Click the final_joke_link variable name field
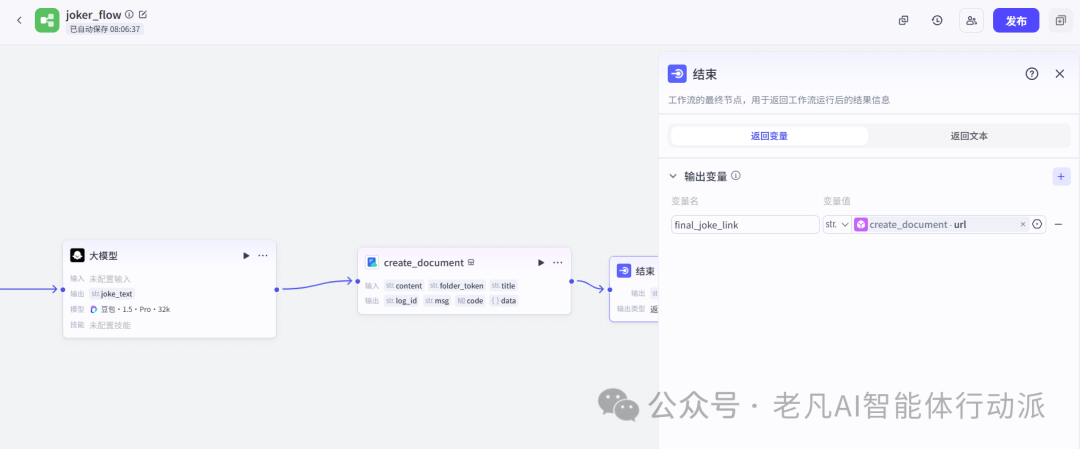 (745, 224)
